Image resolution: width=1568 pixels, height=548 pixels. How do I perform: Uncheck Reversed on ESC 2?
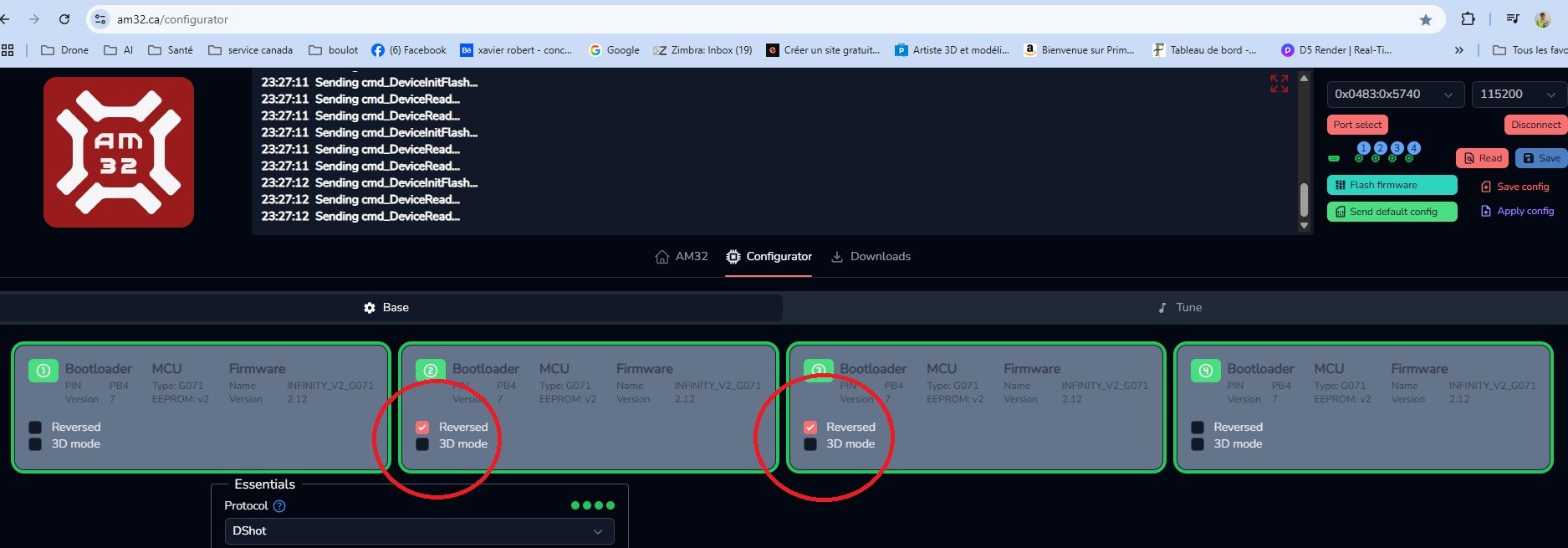tap(422, 428)
